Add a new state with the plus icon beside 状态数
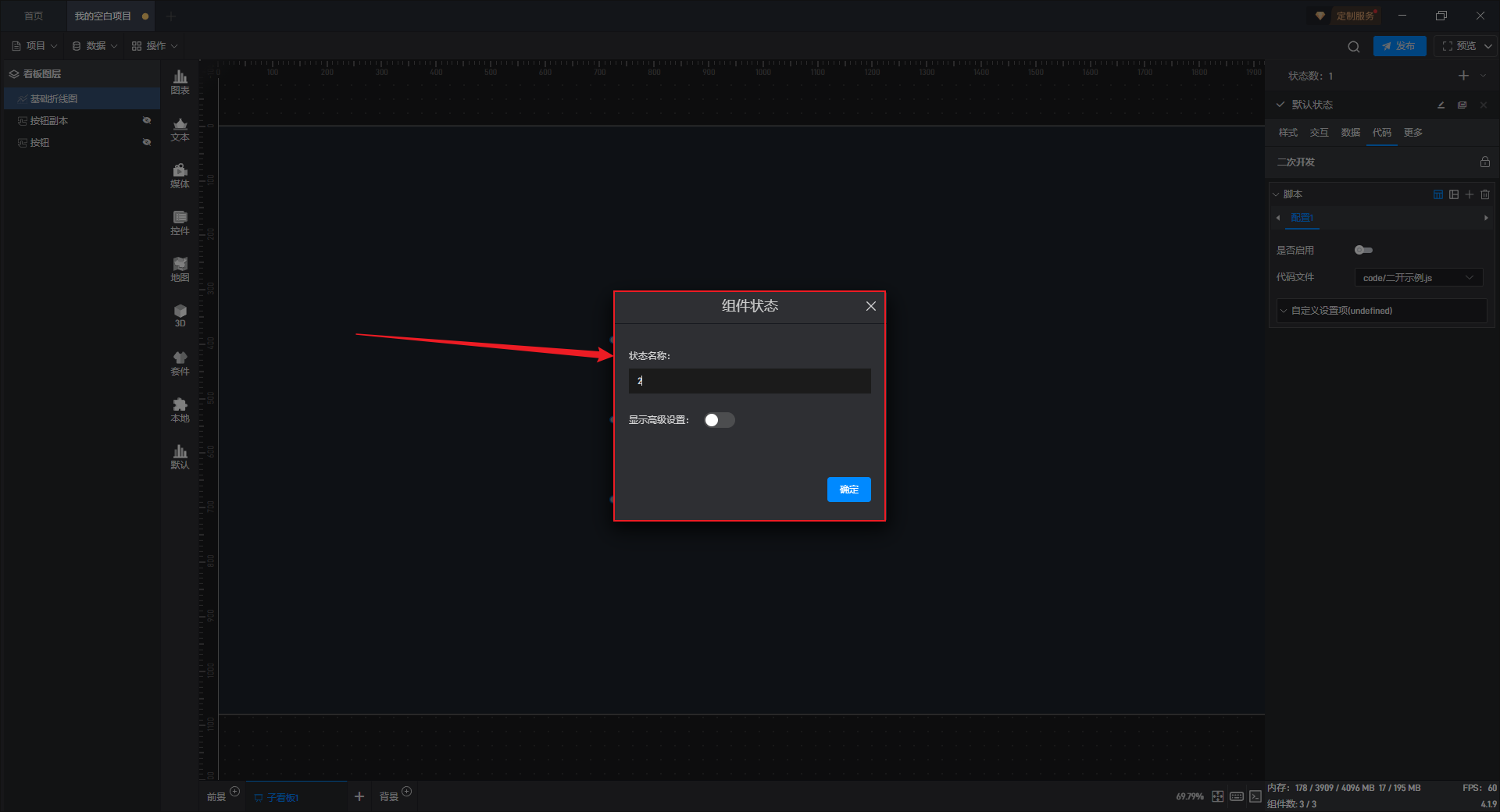Viewport: 1500px width, 812px height. pos(1463,76)
